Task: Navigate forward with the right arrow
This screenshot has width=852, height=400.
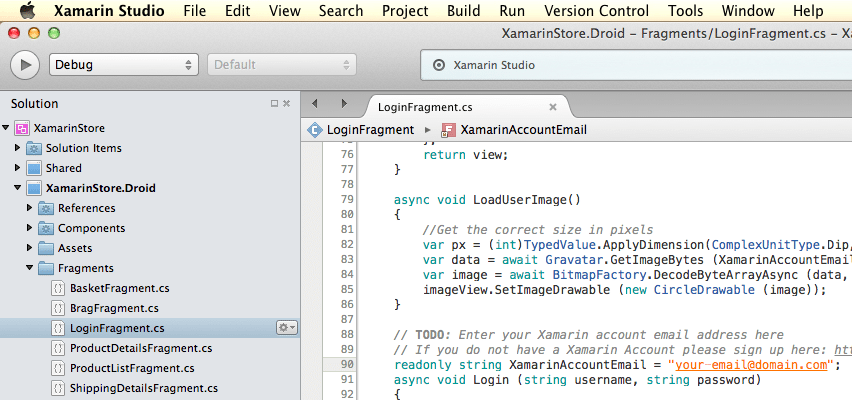Action: pos(343,103)
